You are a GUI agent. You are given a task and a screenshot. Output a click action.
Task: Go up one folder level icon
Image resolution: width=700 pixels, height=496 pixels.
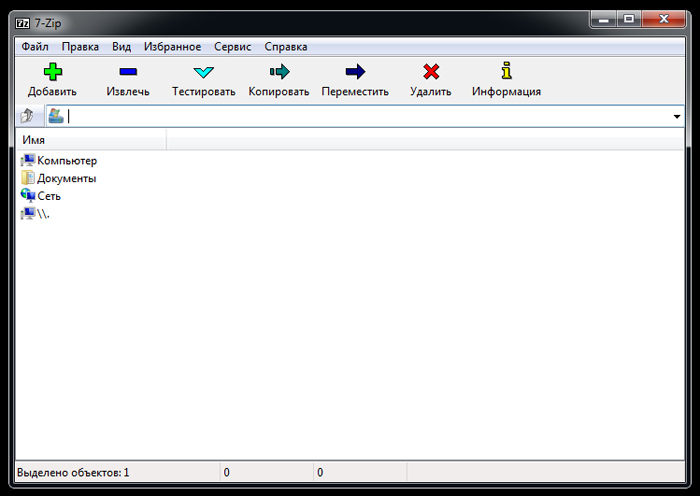click(x=27, y=116)
